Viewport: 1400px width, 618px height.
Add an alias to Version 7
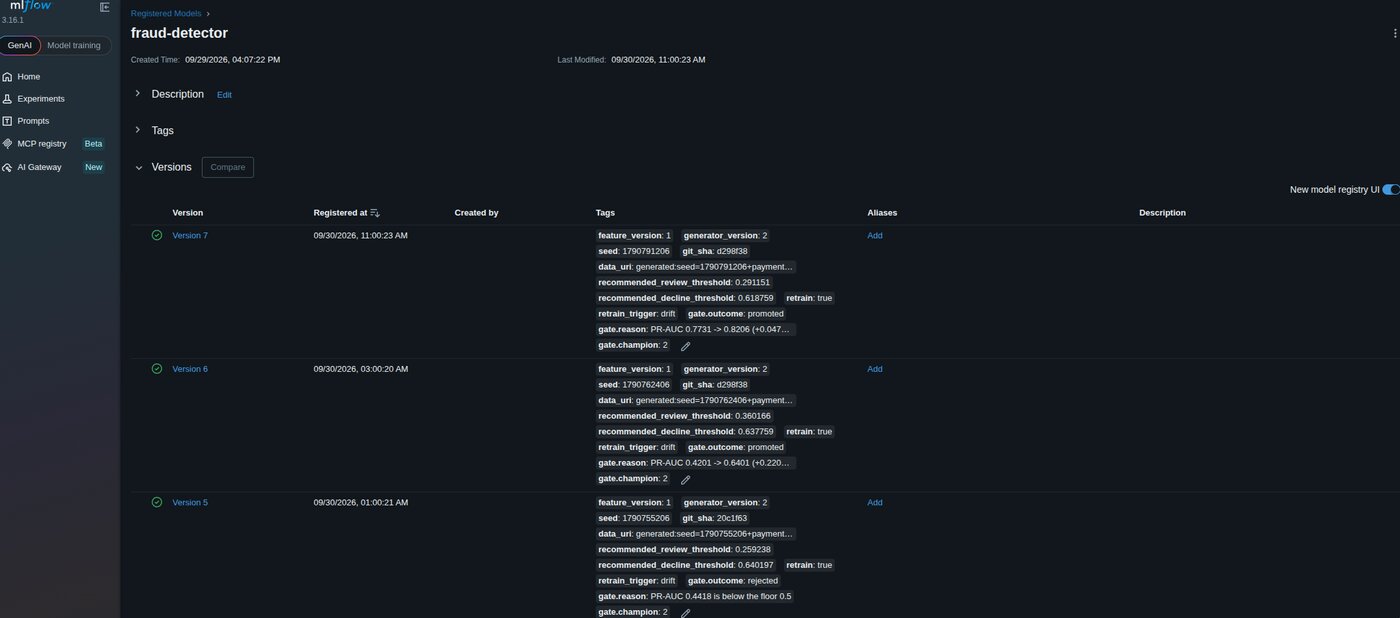pos(875,236)
